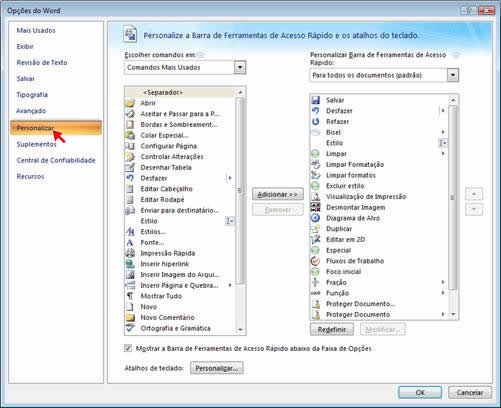Expand the Proteger Documento submenu arrow

coord(443,314)
